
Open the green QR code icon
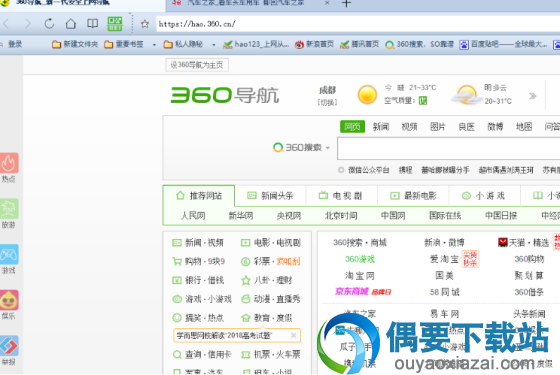[115, 24]
